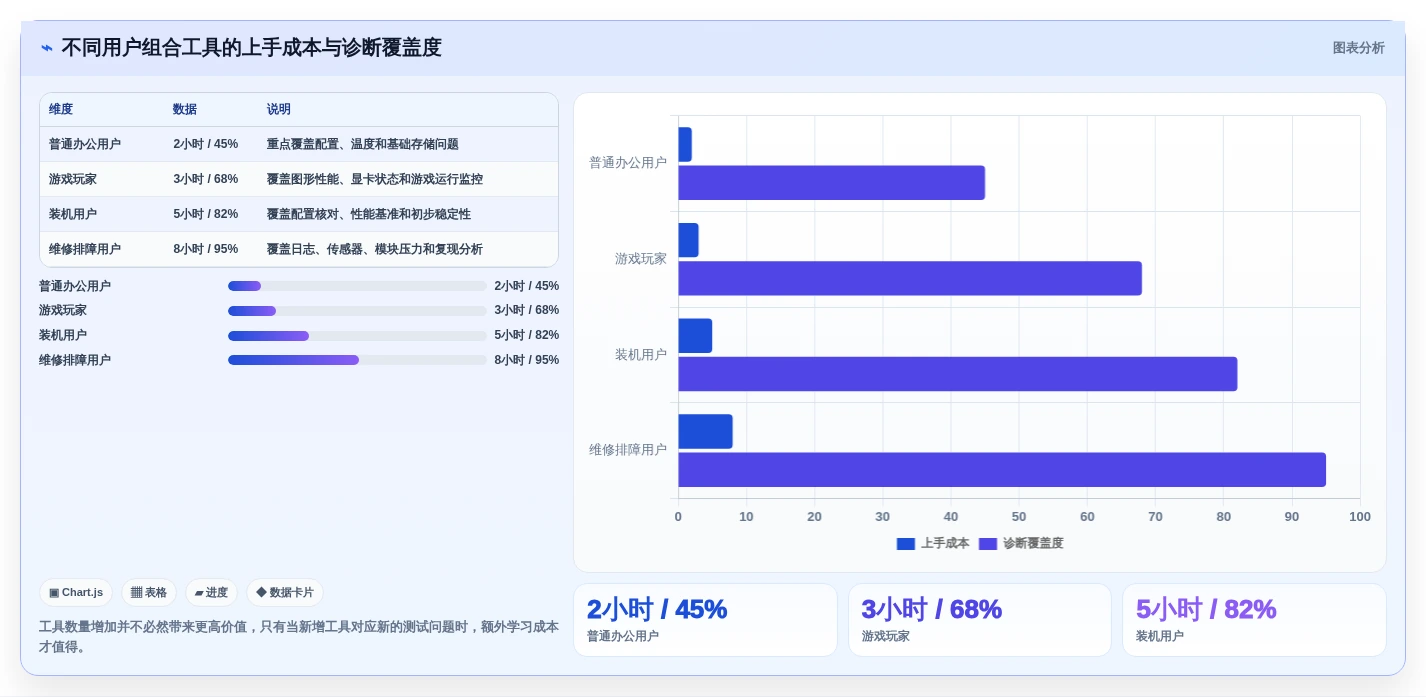Click description 重点覆盖配置、温度和基础存储问题
The height and width of the screenshot is (697, 1426).
pyautogui.click(x=363, y=144)
